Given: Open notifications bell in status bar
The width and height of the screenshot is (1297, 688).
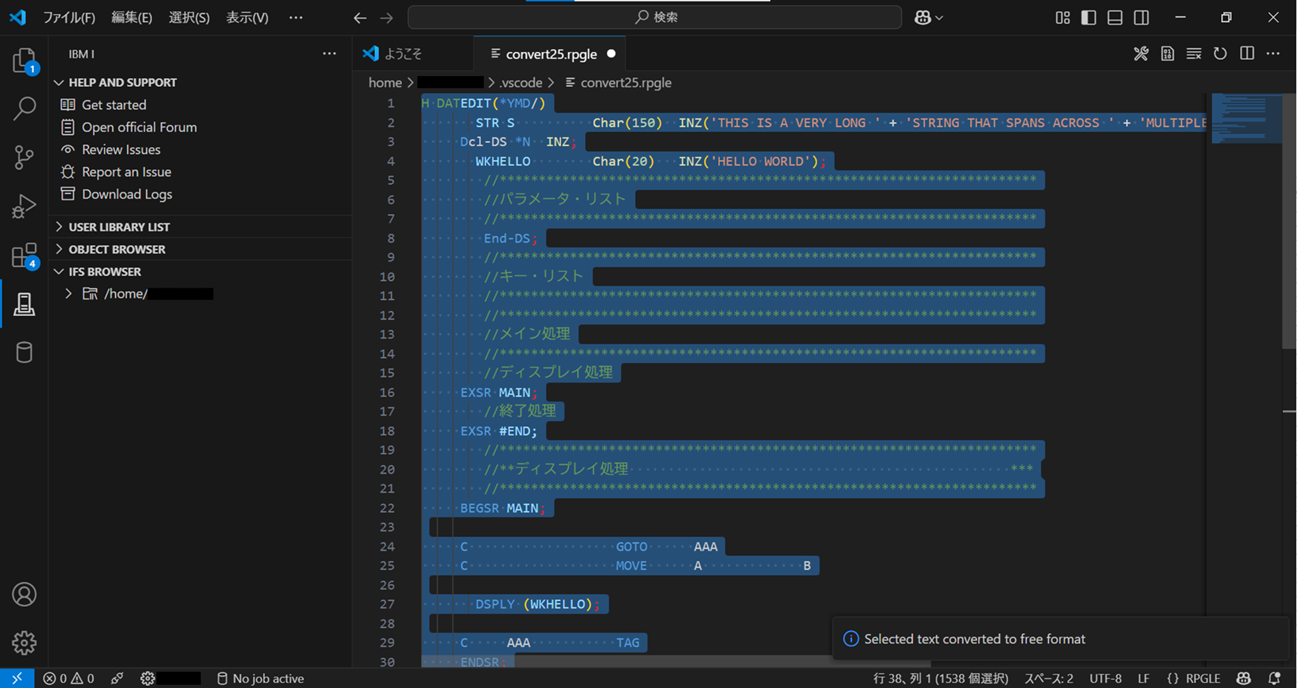Looking at the screenshot, I should (1274, 678).
